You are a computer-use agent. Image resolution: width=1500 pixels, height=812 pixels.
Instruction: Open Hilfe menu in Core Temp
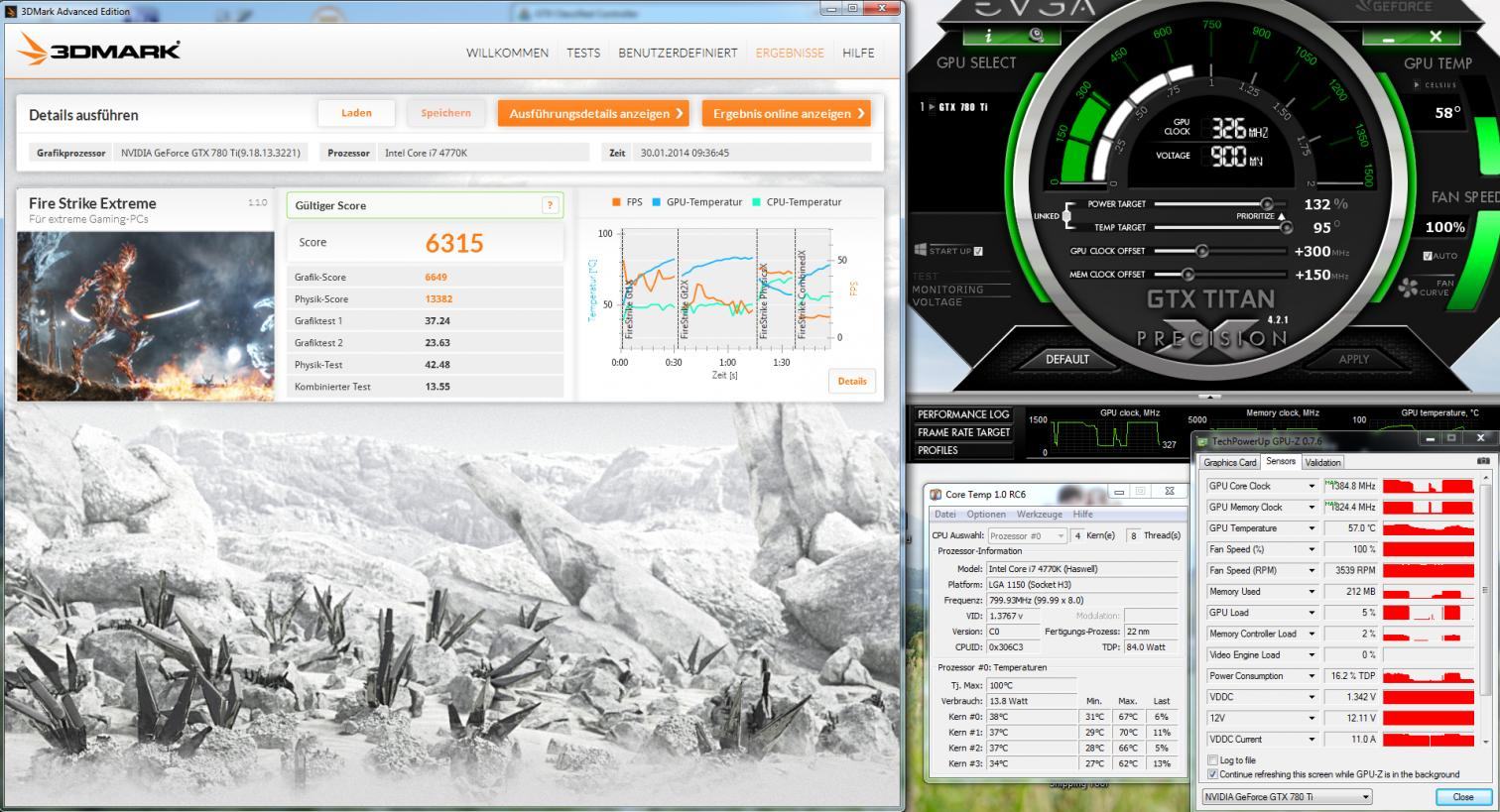point(1082,515)
